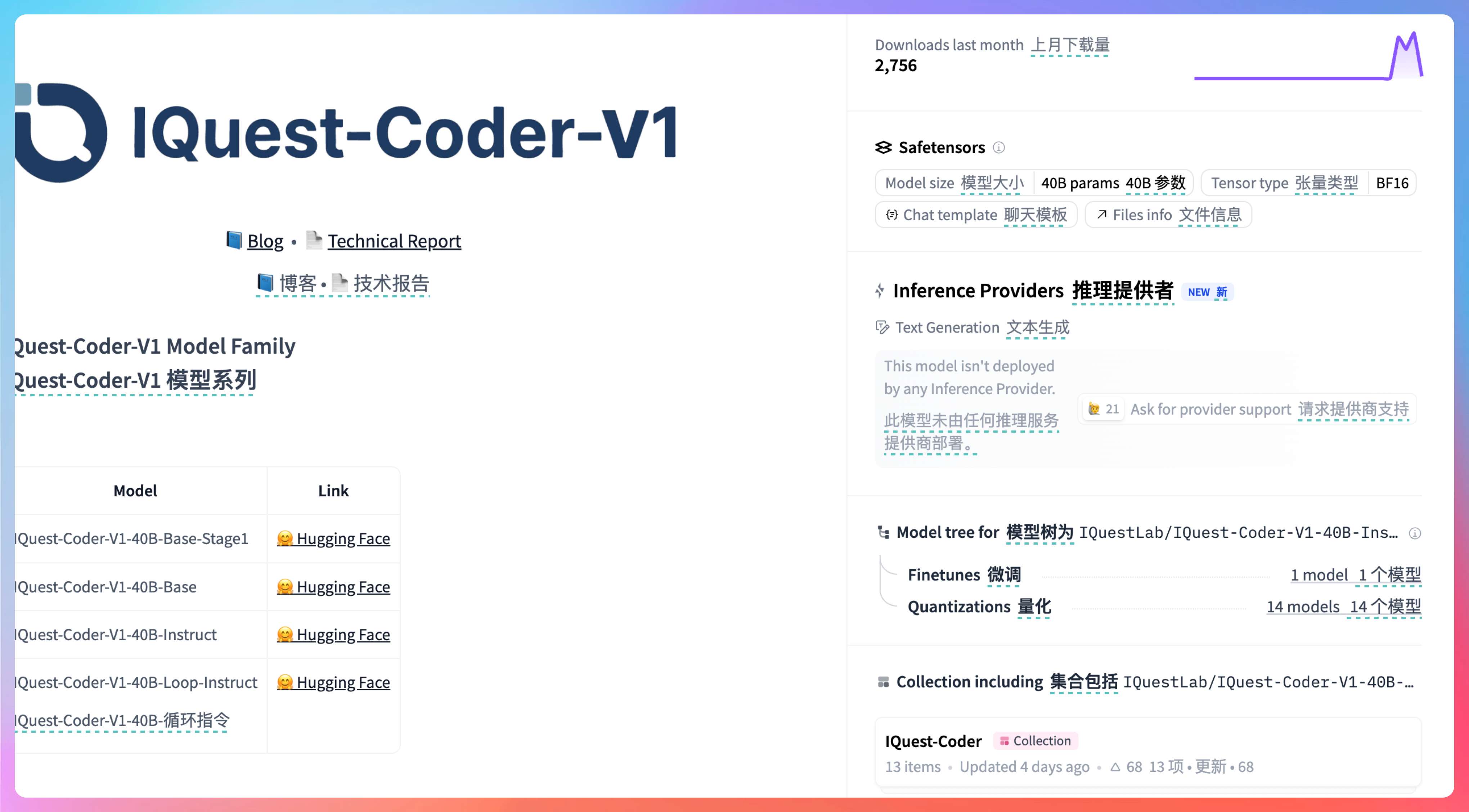Click the Model tree info icon
This screenshot has width=1469, height=812.
(x=1415, y=533)
